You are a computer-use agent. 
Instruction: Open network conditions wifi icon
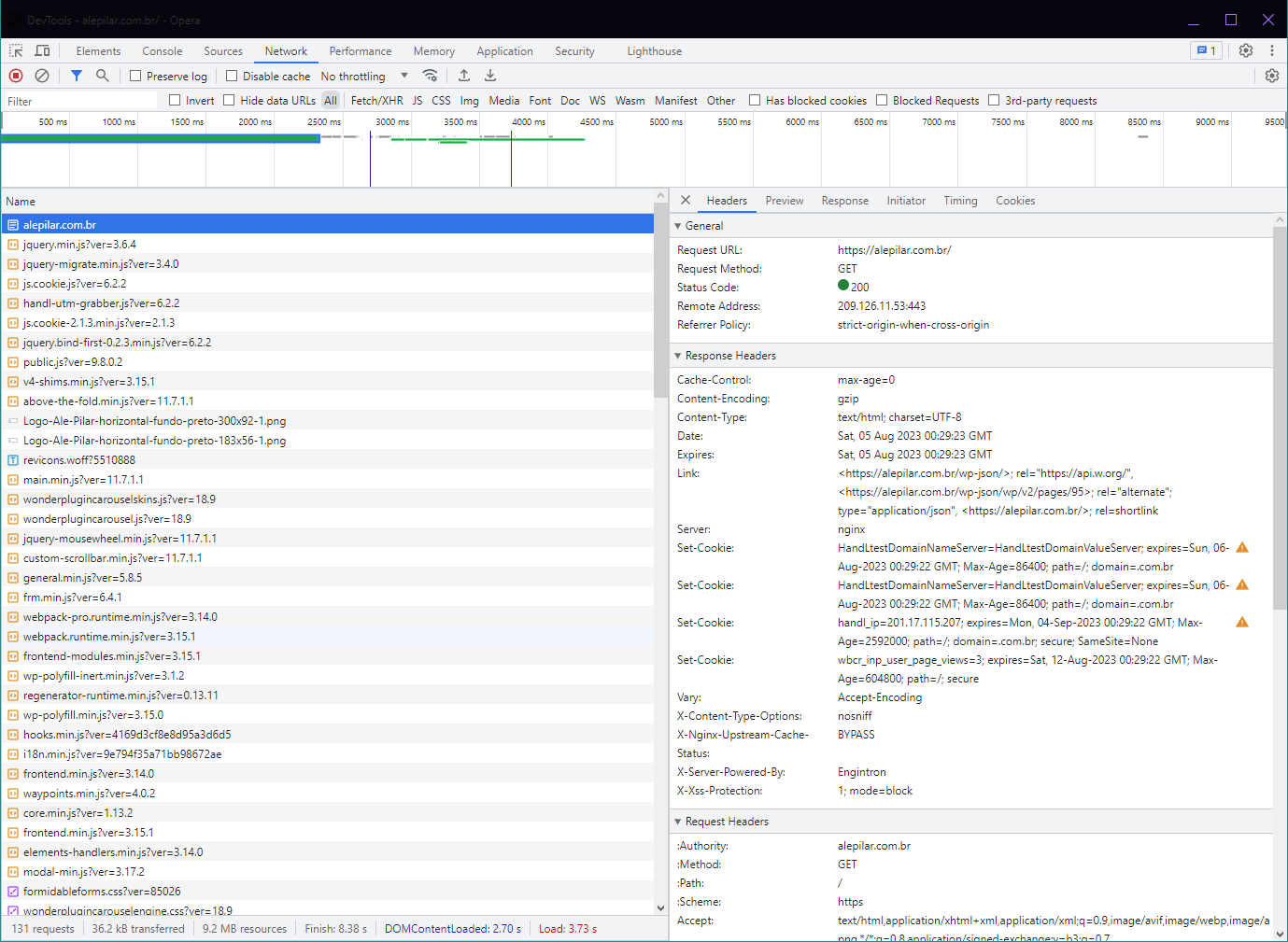tap(430, 76)
